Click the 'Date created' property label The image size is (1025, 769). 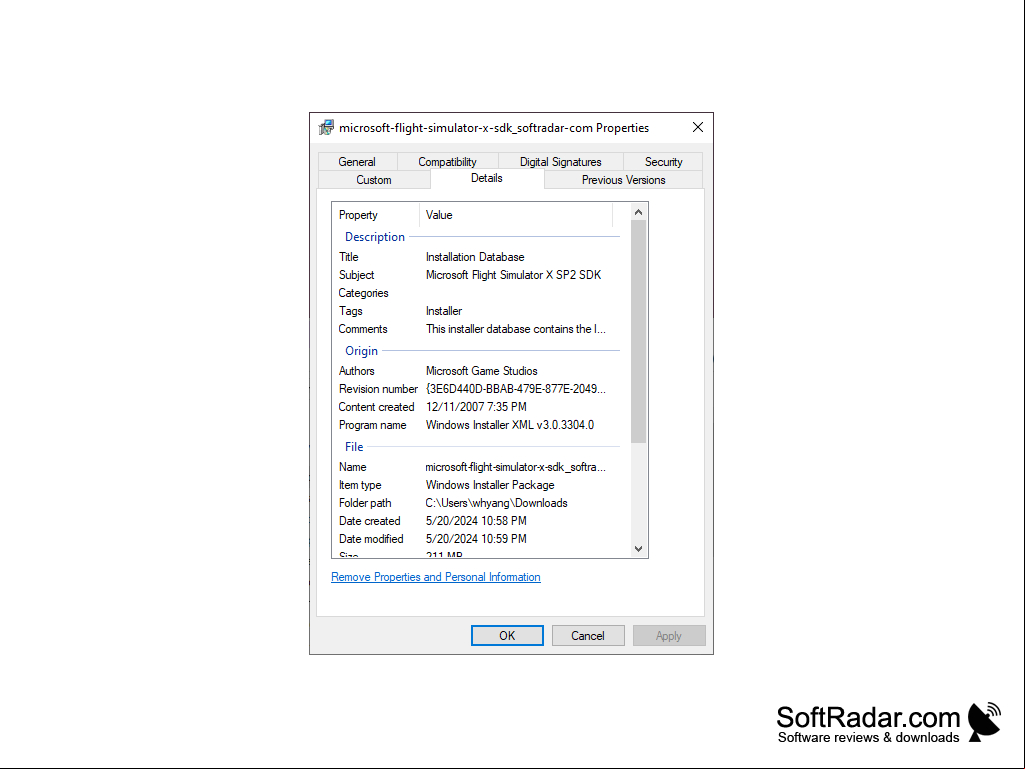coord(369,521)
